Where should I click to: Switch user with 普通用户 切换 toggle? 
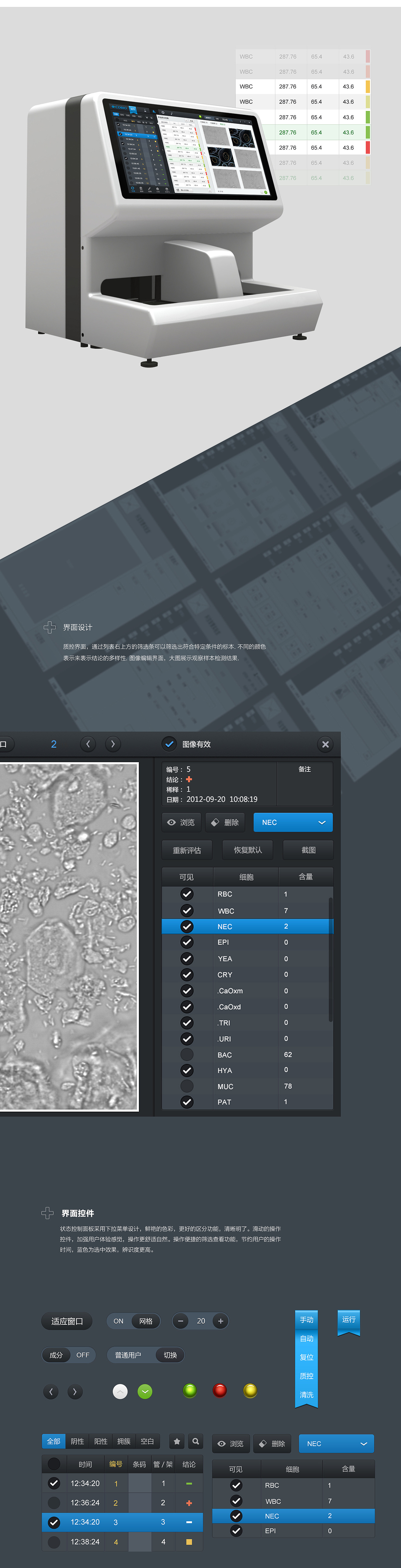point(146,1355)
